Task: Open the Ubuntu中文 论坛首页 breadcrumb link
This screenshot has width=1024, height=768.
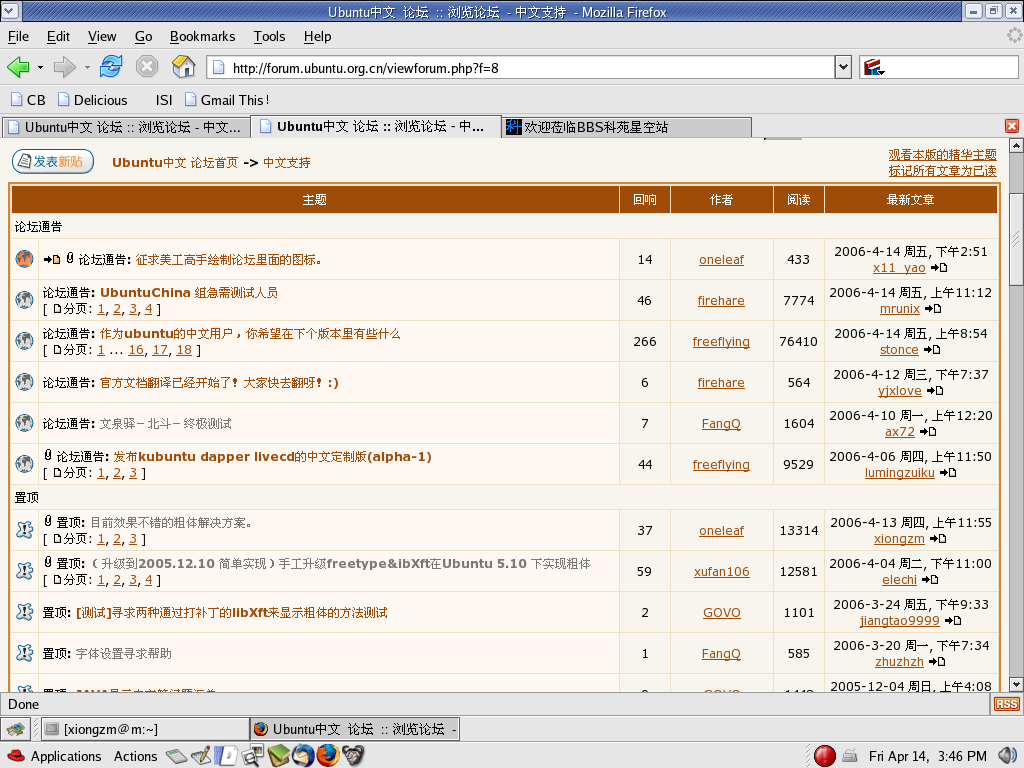Action: 175,163
